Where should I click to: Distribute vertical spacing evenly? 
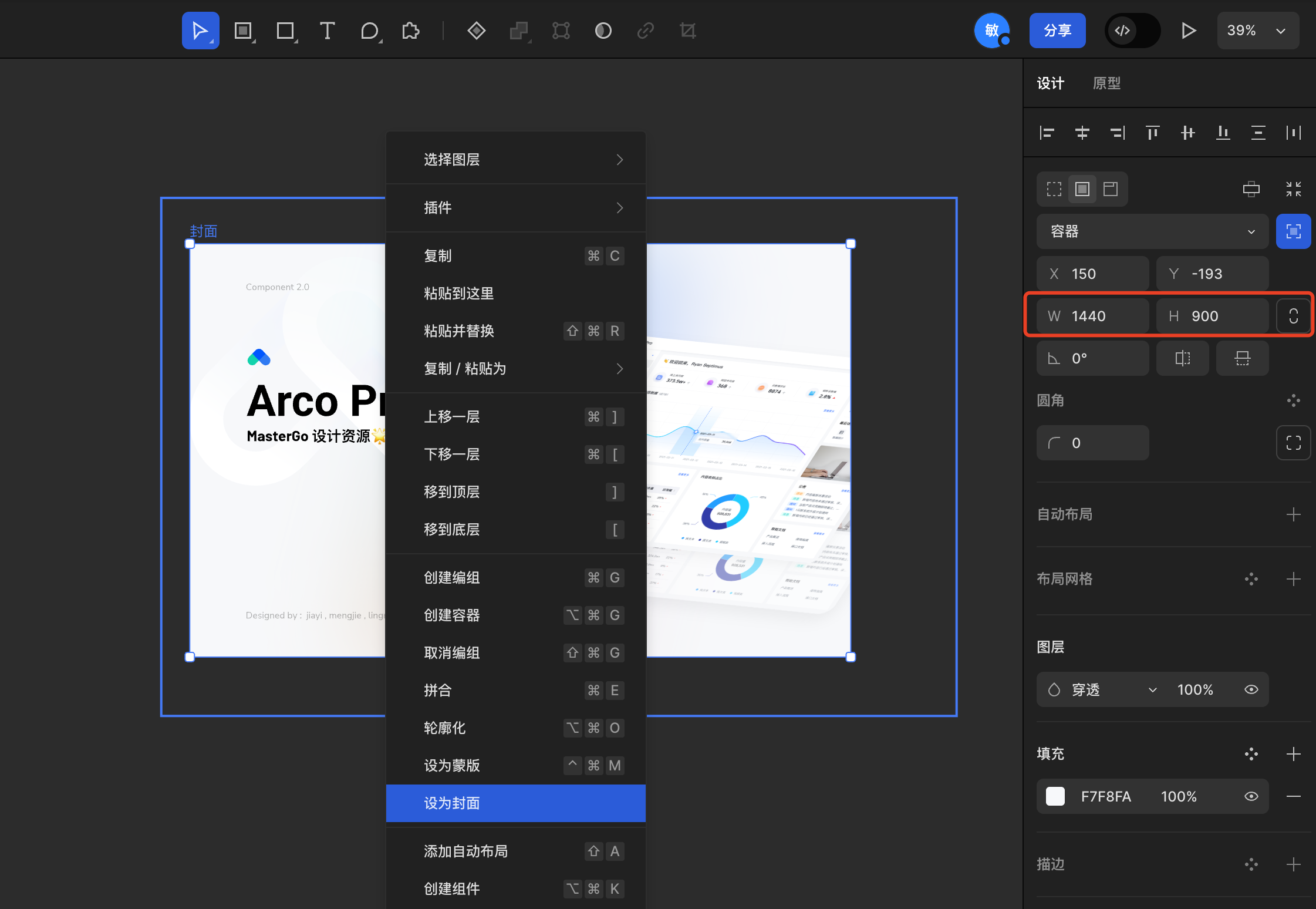click(x=1258, y=133)
